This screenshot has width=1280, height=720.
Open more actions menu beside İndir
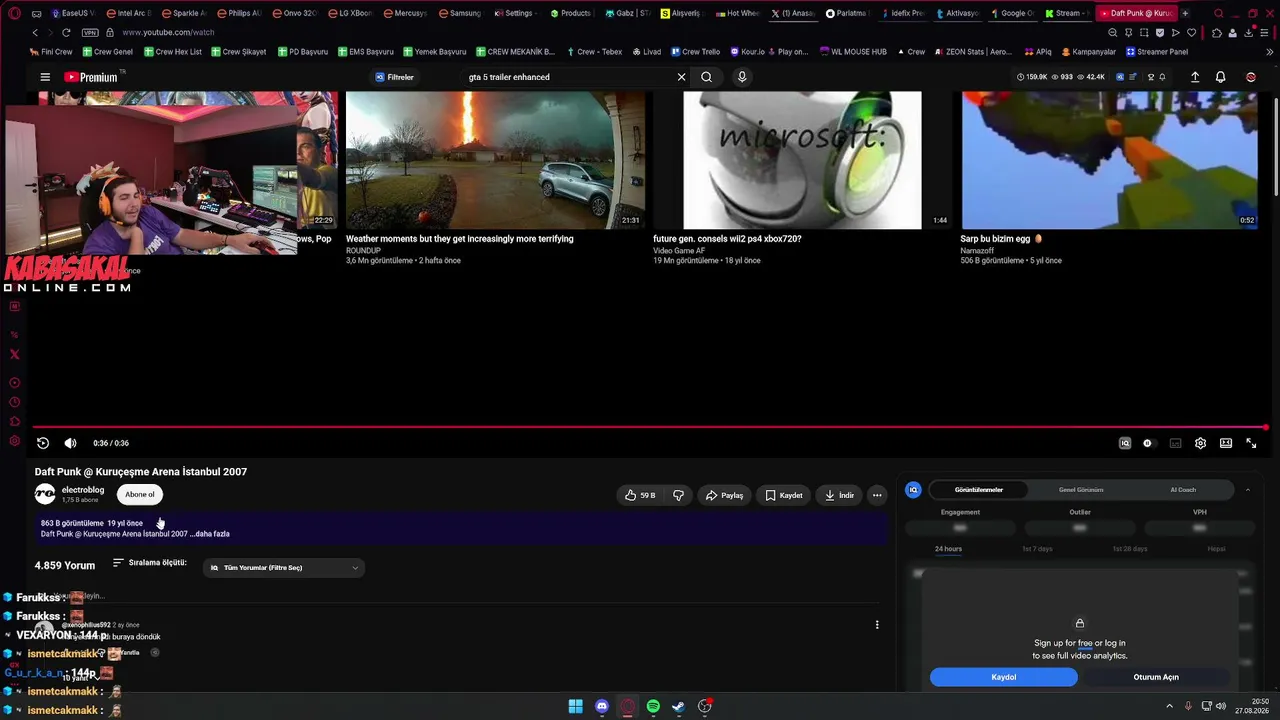877,495
